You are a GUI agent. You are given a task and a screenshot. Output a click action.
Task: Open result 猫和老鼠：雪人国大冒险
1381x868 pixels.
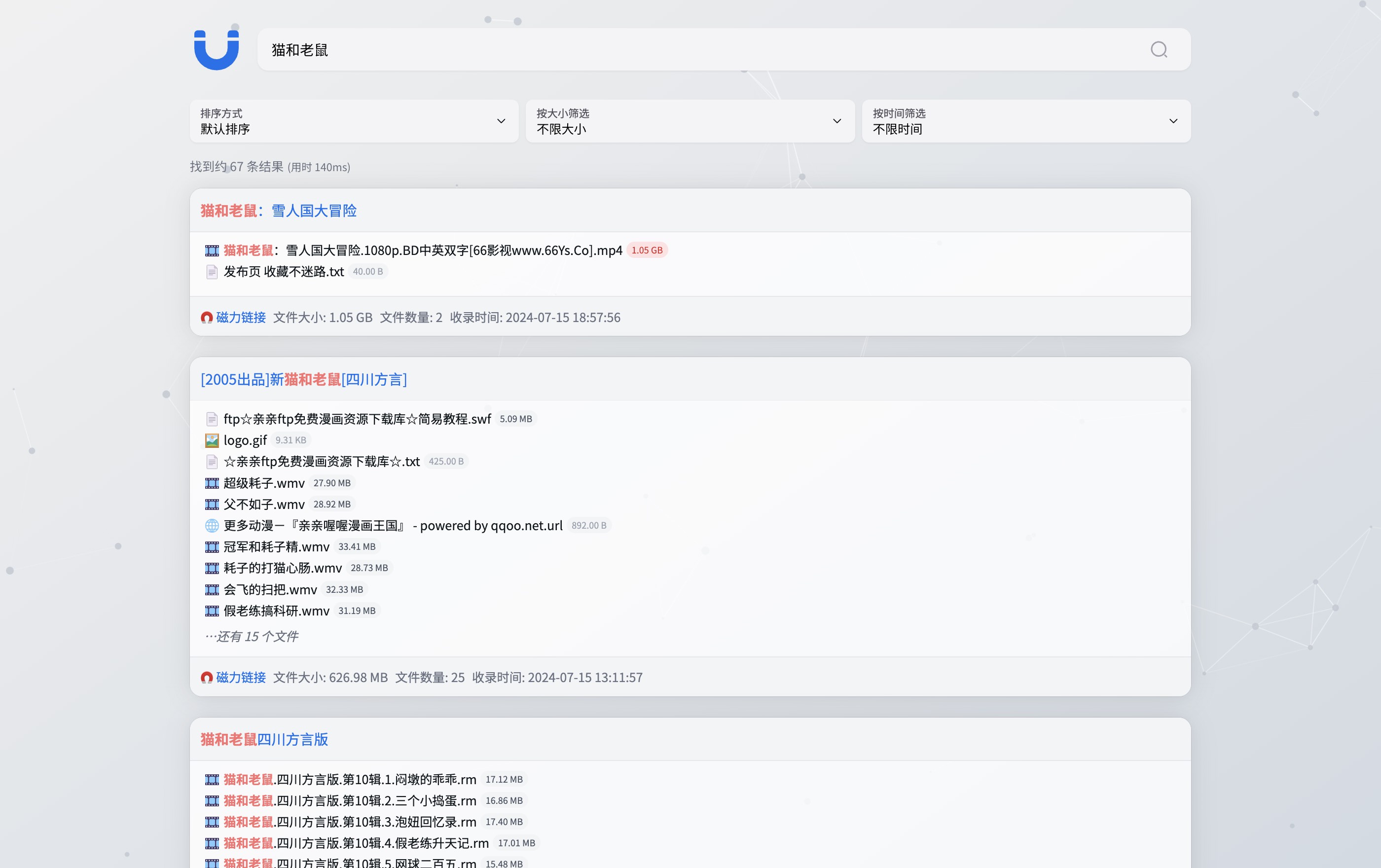[278, 211]
